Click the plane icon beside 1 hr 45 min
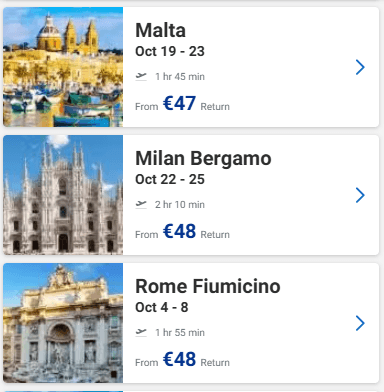The image size is (384, 392). click(141, 76)
